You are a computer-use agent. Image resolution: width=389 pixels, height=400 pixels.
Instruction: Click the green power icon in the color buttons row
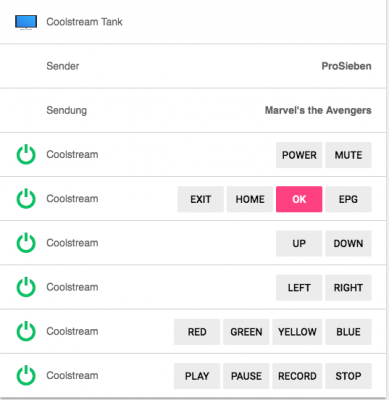click(x=26, y=332)
